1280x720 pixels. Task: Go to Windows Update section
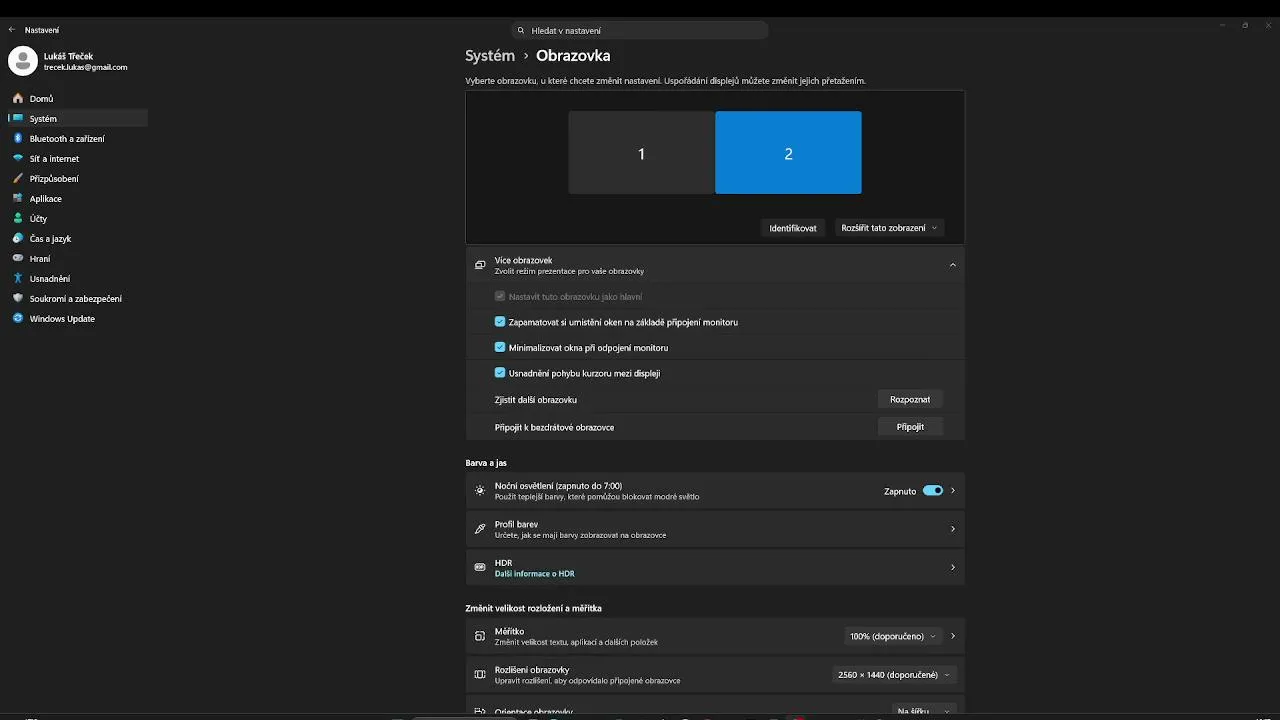click(x=78, y=319)
